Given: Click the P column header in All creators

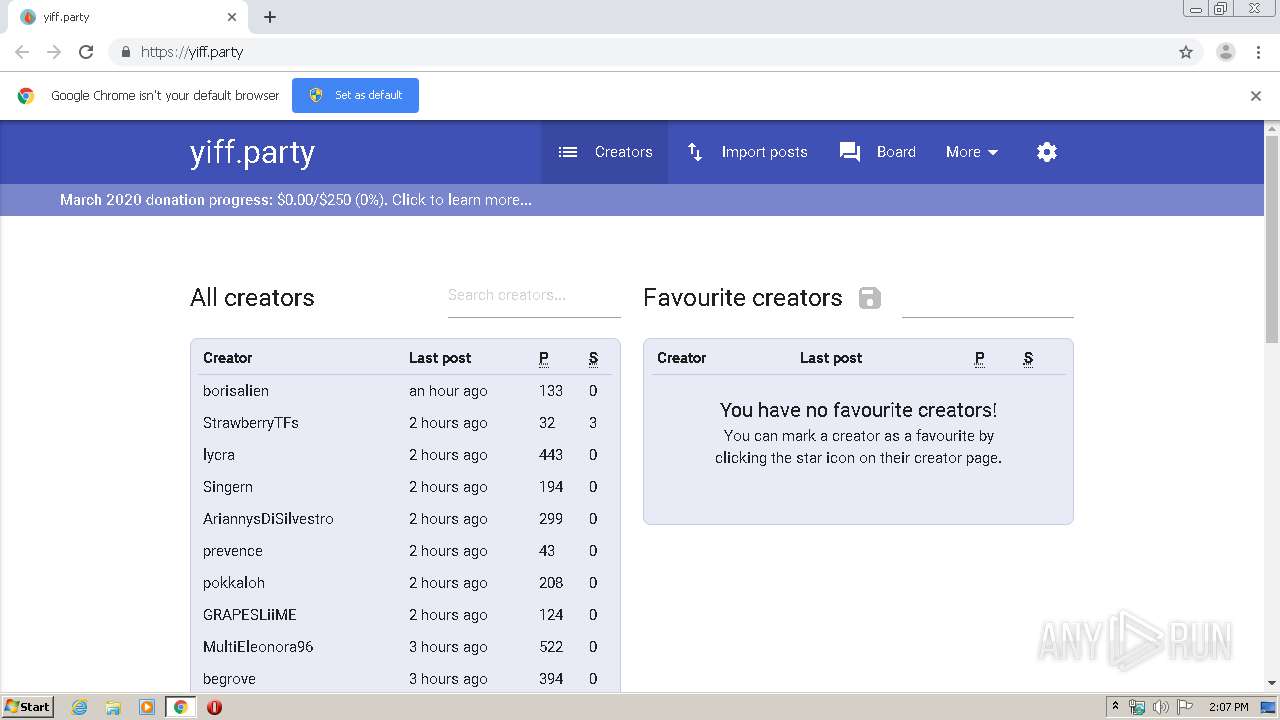Looking at the screenshot, I should click(x=544, y=358).
